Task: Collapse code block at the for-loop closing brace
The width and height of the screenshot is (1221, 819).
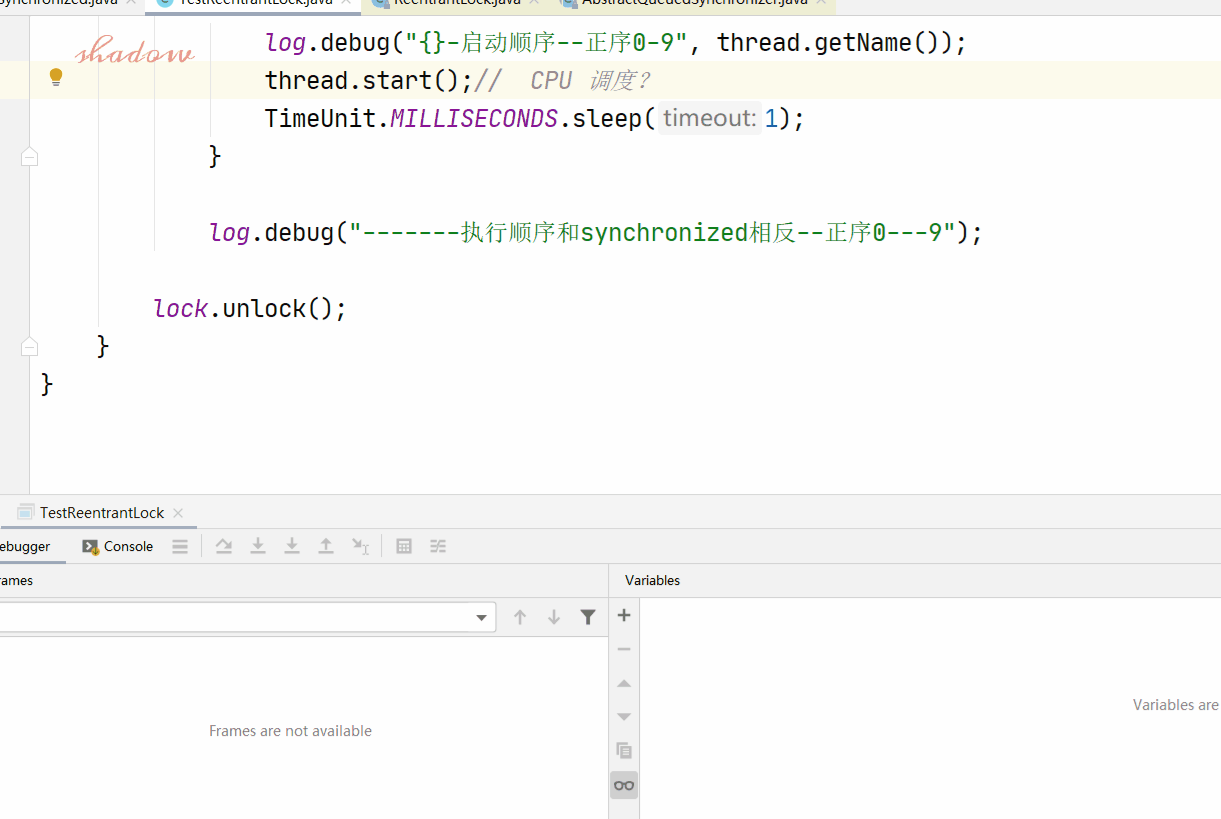Action: click(x=29, y=157)
